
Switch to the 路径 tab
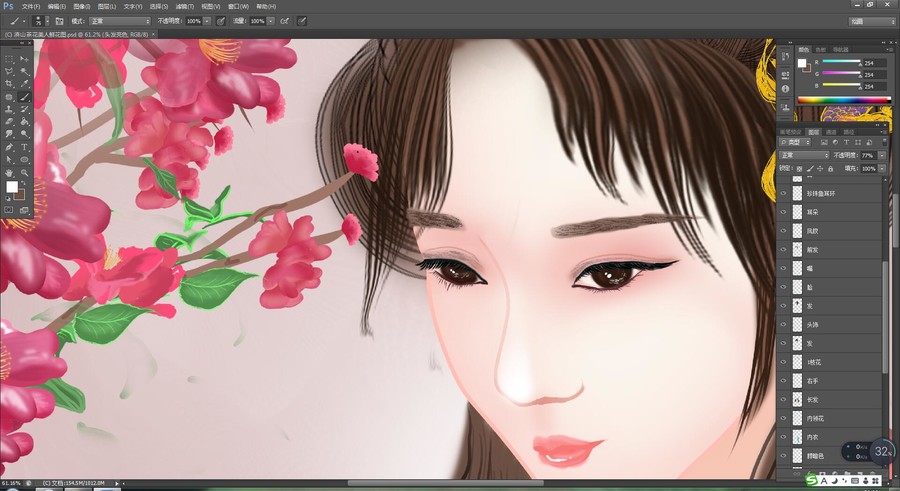(x=849, y=132)
